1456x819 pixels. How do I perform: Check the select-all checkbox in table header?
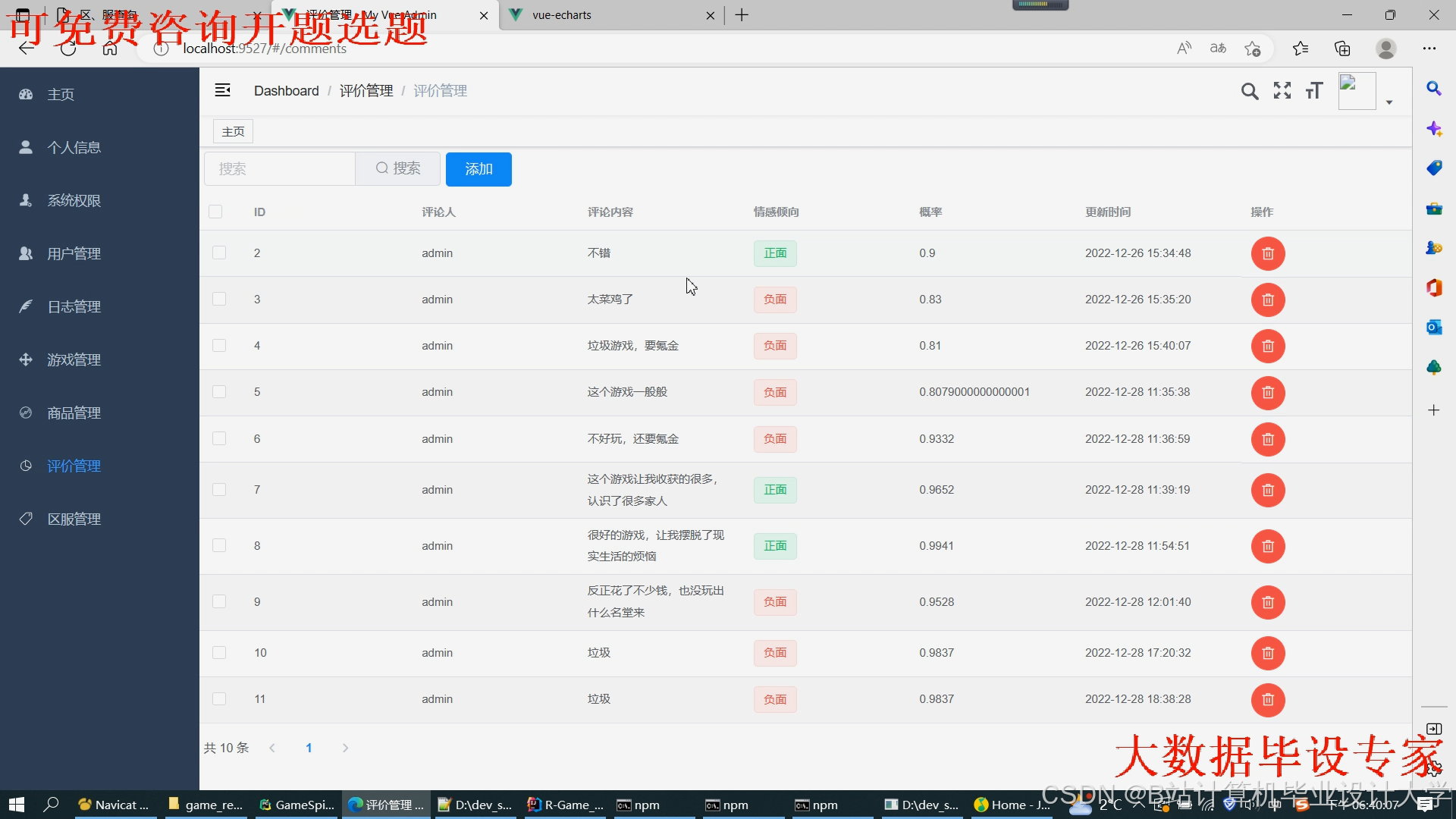[215, 212]
